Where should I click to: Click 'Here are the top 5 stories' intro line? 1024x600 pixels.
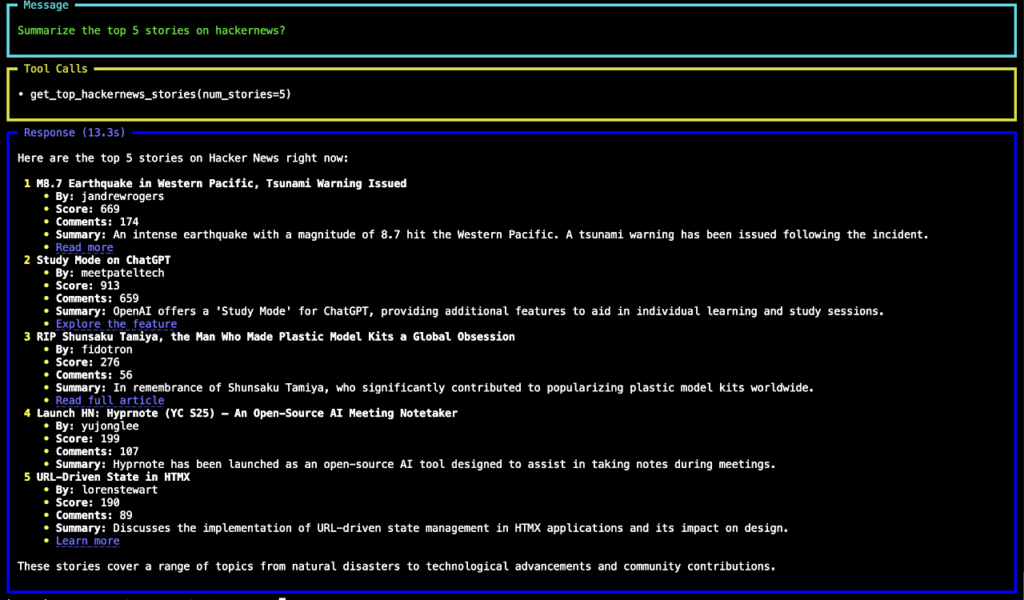point(183,158)
